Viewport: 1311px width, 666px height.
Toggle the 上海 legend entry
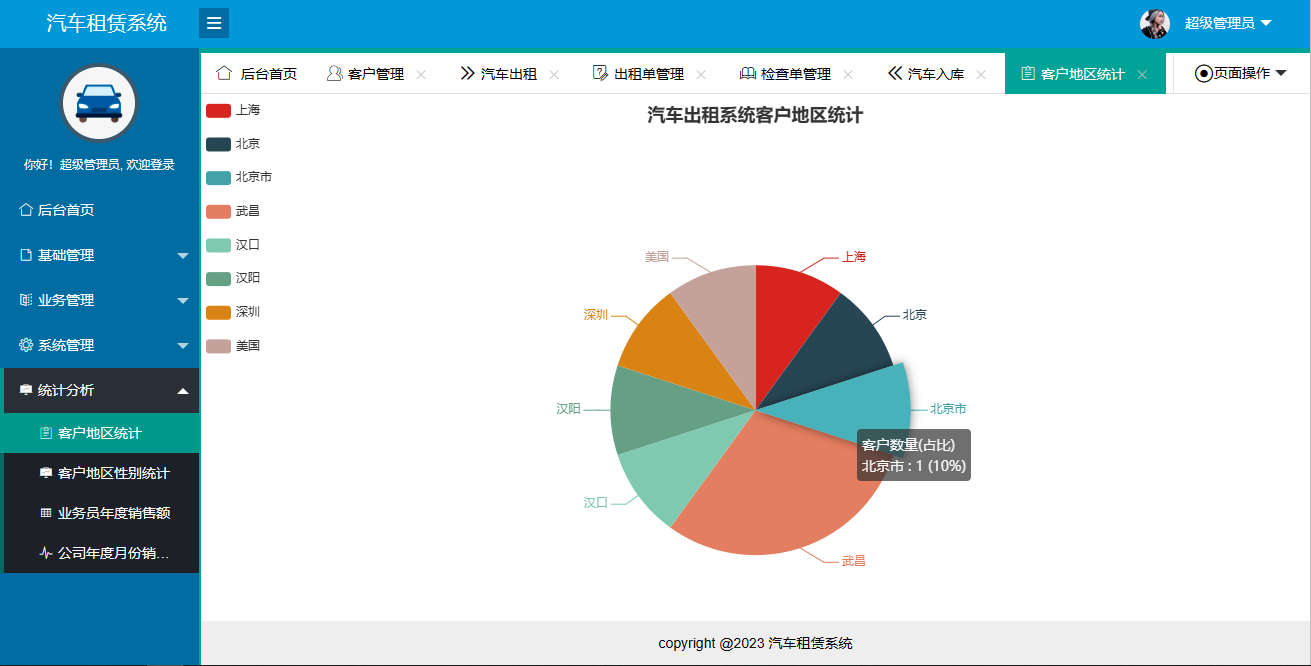click(x=228, y=109)
